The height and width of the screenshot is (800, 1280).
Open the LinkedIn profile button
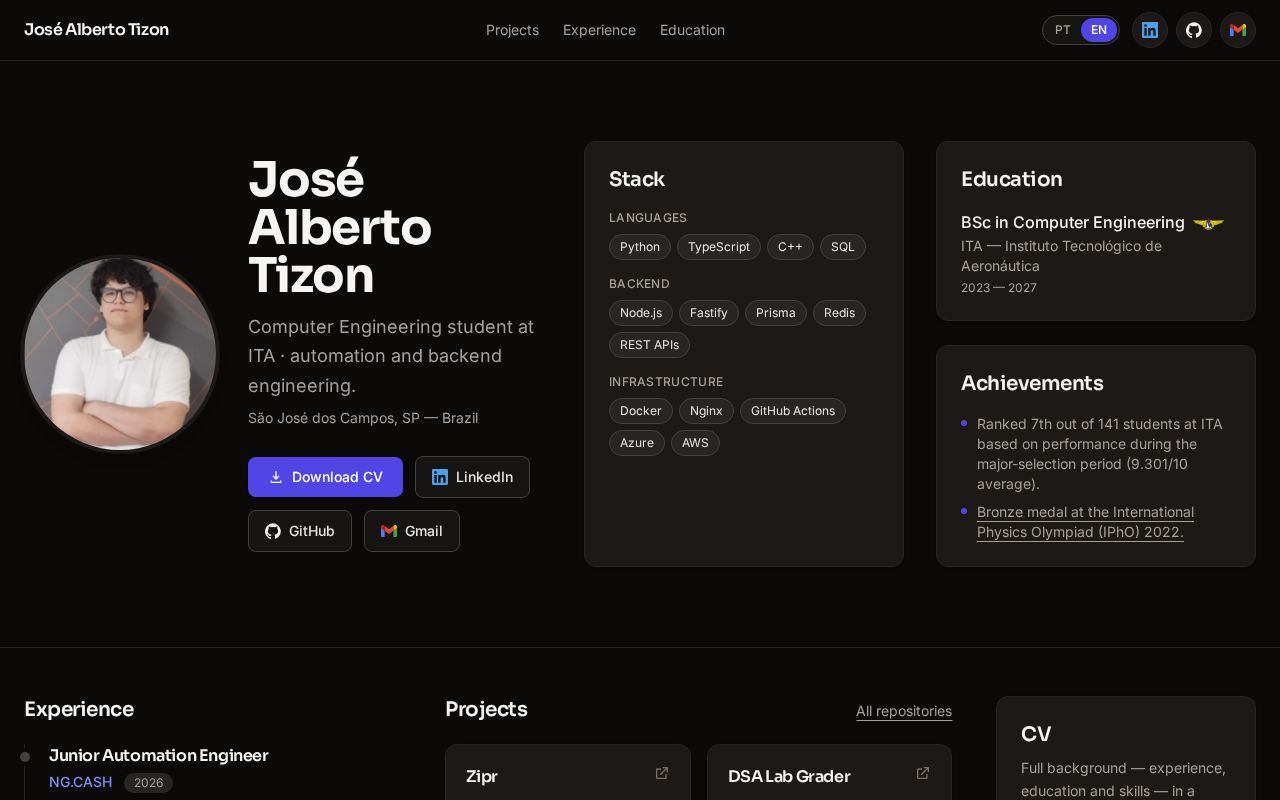[472, 477]
